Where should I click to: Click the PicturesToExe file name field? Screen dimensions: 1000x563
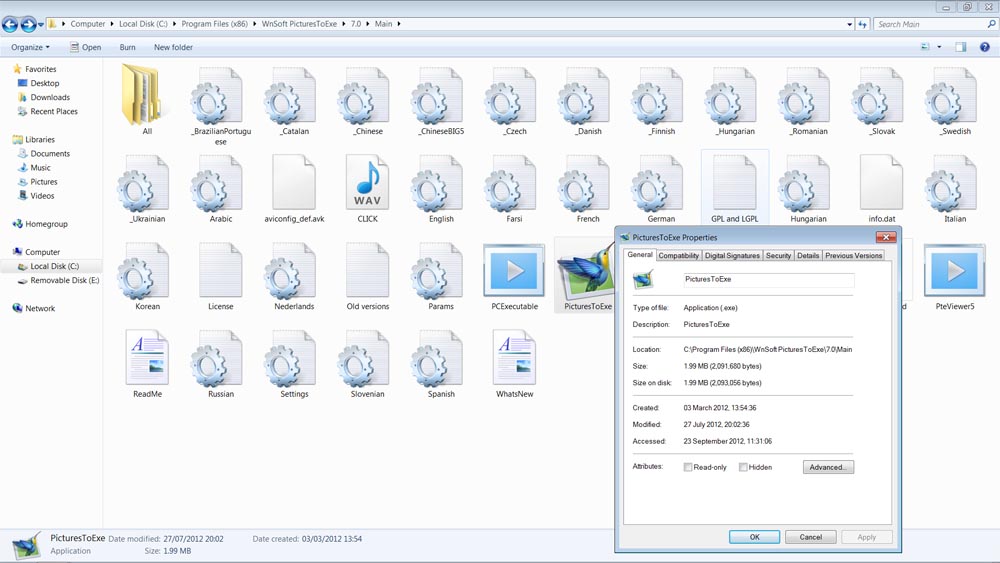(x=768, y=279)
